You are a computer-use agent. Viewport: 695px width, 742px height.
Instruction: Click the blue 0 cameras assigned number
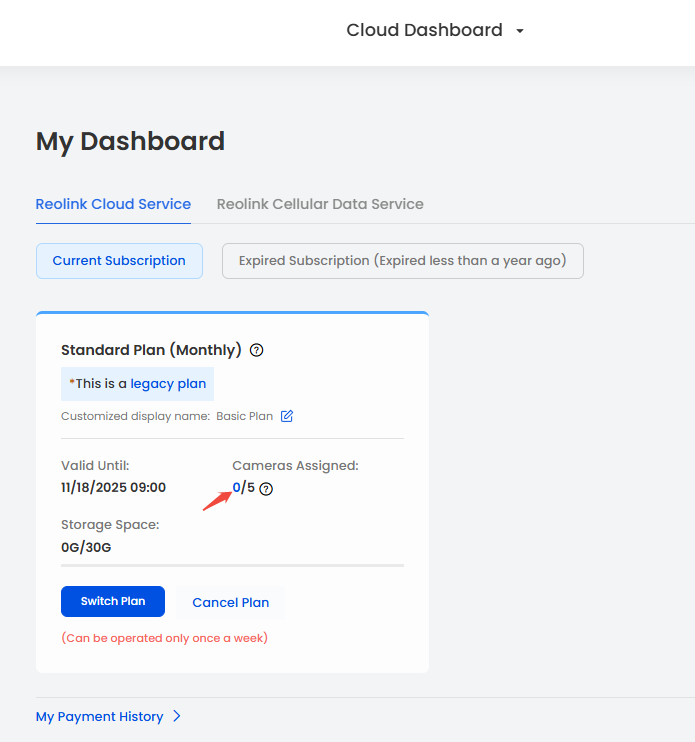(237, 488)
